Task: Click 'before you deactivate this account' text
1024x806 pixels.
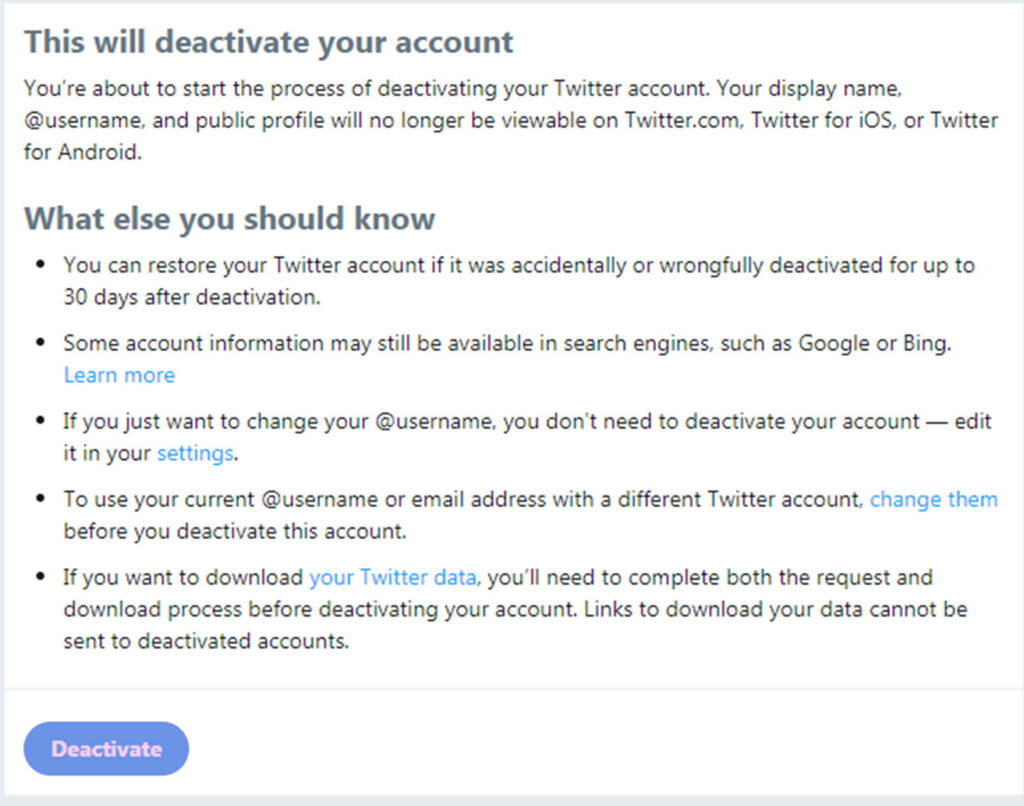Action: click(x=234, y=531)
